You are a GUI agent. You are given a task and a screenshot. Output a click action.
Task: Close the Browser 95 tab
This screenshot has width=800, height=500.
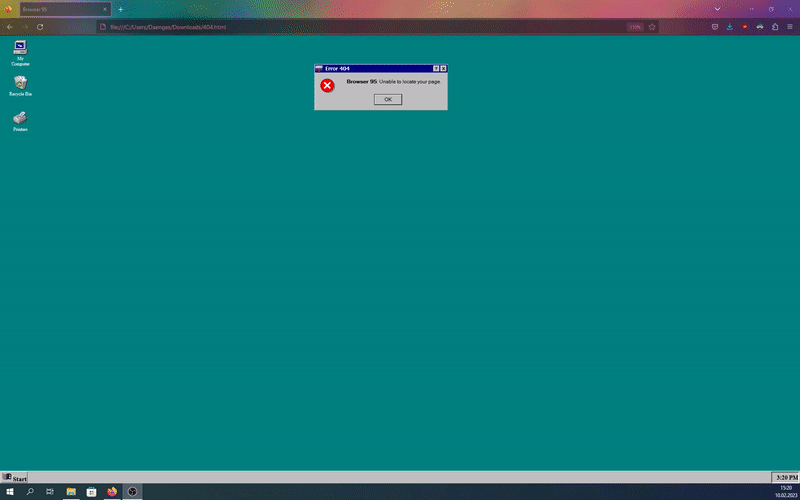(105, 9)
